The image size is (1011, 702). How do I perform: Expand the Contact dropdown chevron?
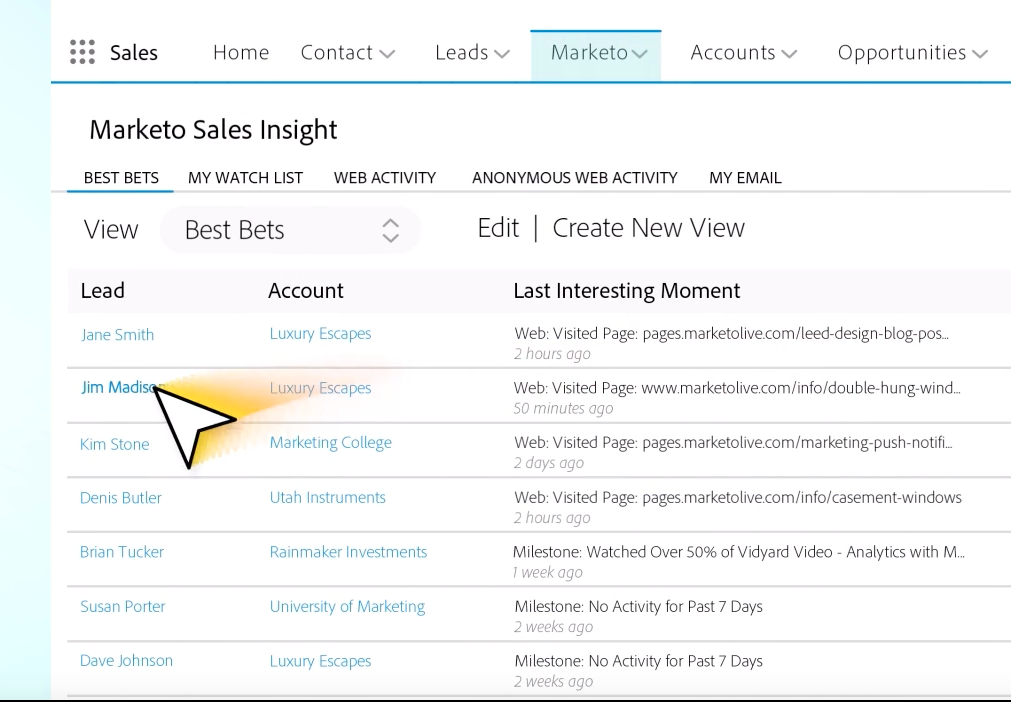pyautogui.click(x=387, y=54)
